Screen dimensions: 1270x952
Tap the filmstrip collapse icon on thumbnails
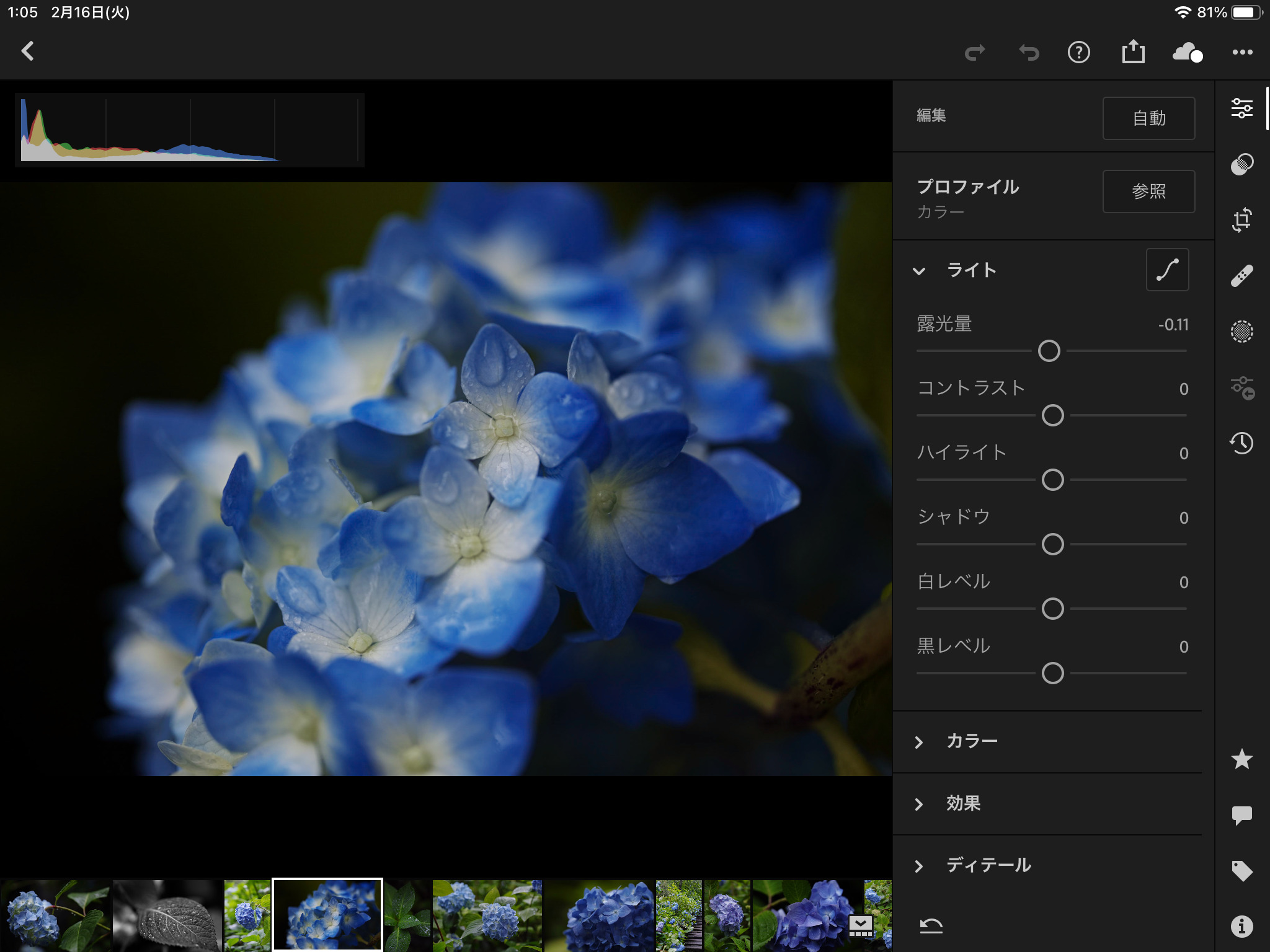point(861,926)
